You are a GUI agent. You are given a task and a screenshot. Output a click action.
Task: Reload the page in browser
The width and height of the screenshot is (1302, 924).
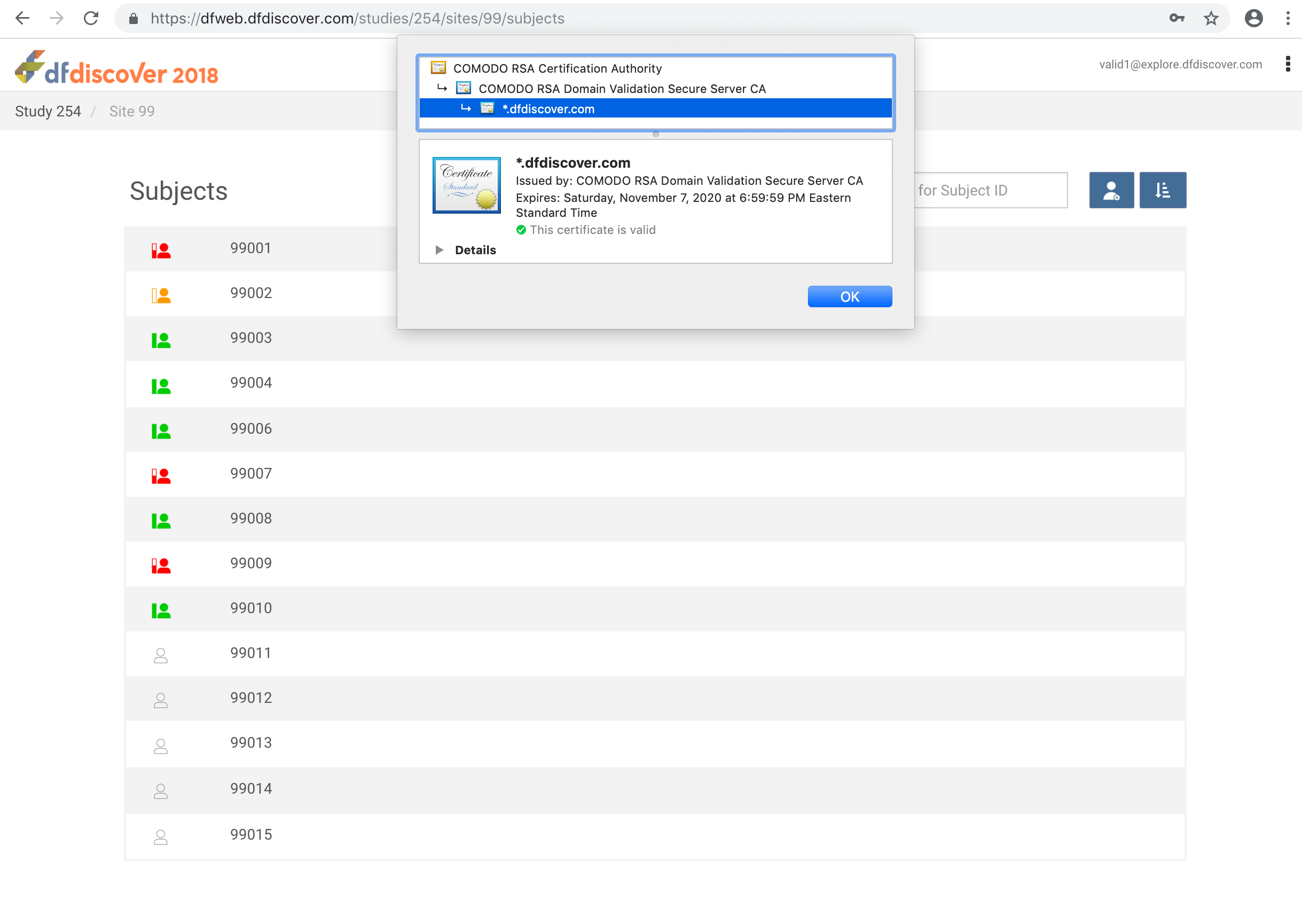pos(91,19)
